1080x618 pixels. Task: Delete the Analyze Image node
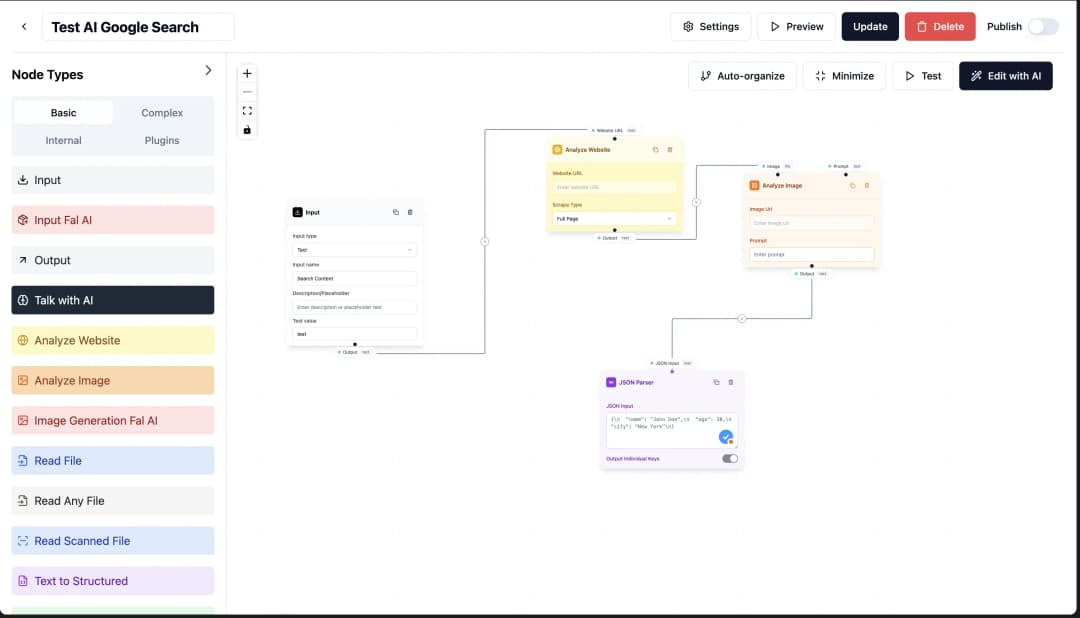point(868,185)
